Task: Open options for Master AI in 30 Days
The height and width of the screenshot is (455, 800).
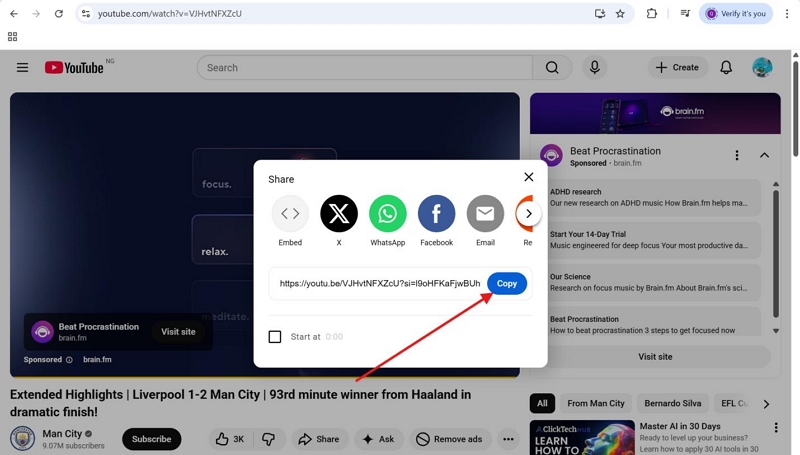Action: pos(776,427)
